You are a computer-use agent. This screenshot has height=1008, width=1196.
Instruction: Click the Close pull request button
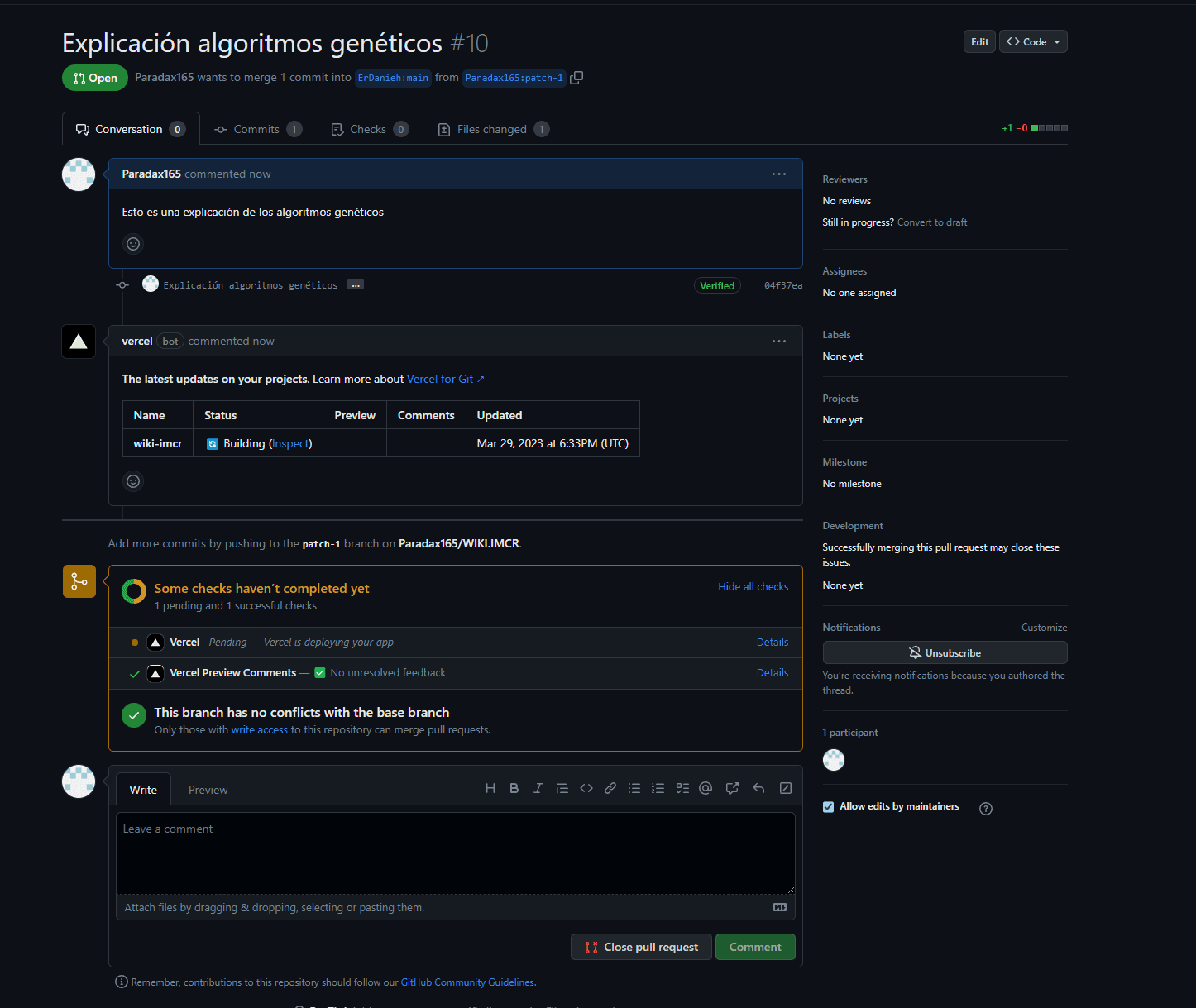(641, 948)
